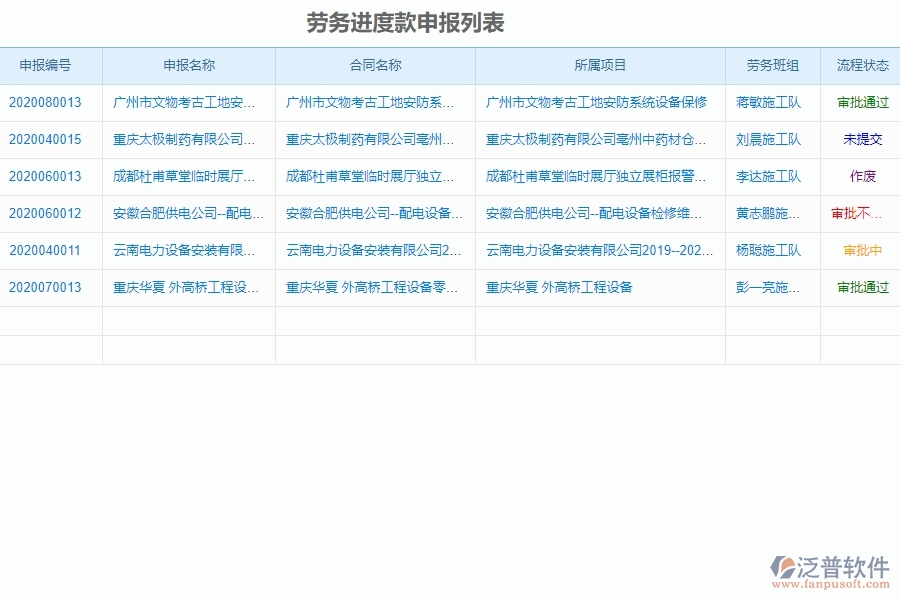Click the 审批中 status text
The width and height of the screenshot is (900, 600).
pos(860,251)
